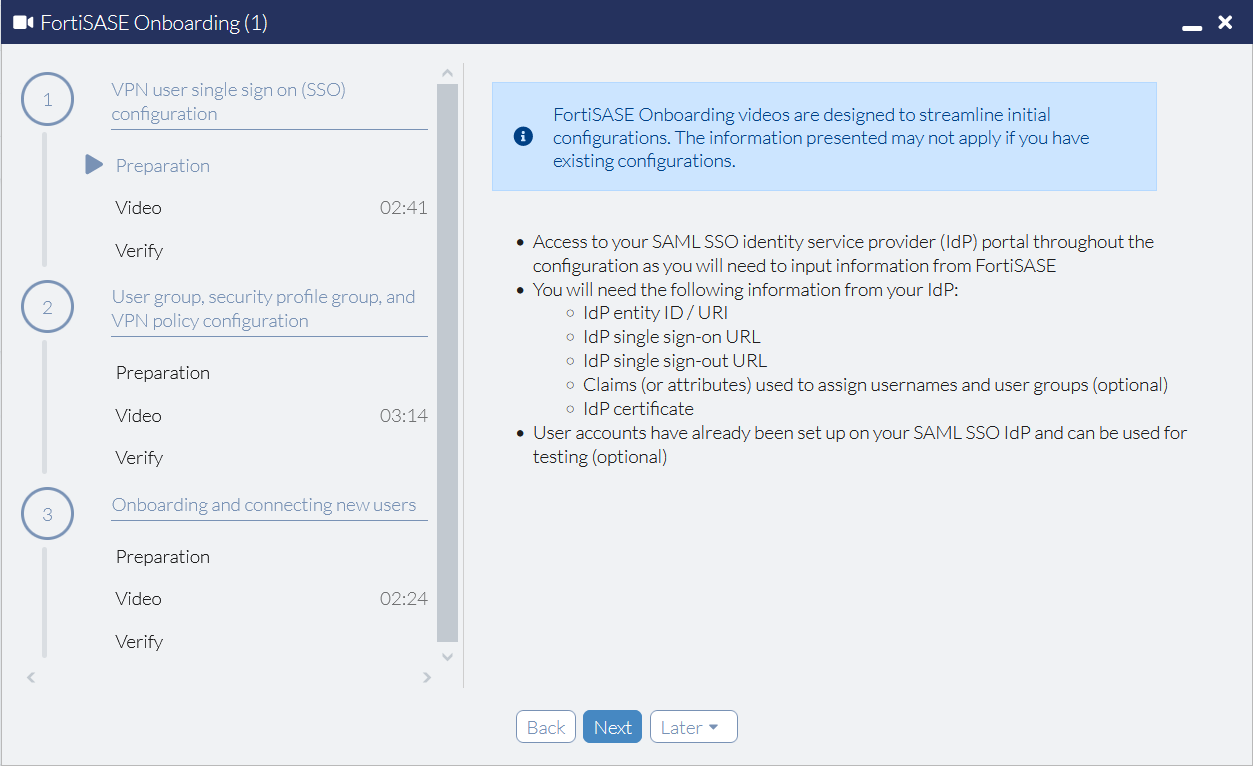Click the scrollbar down arrow
Image resolution: width=1253 pixels, height=766 pixels.
447,656
